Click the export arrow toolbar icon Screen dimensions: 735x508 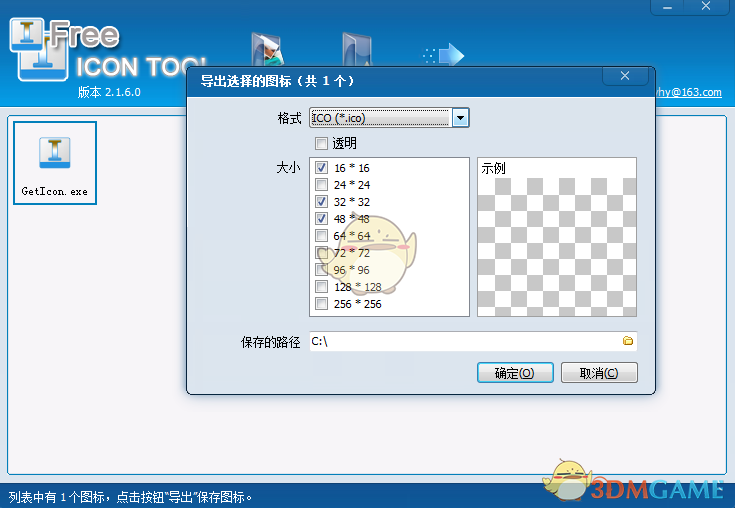pyautogui.click(x=443, y=56)
